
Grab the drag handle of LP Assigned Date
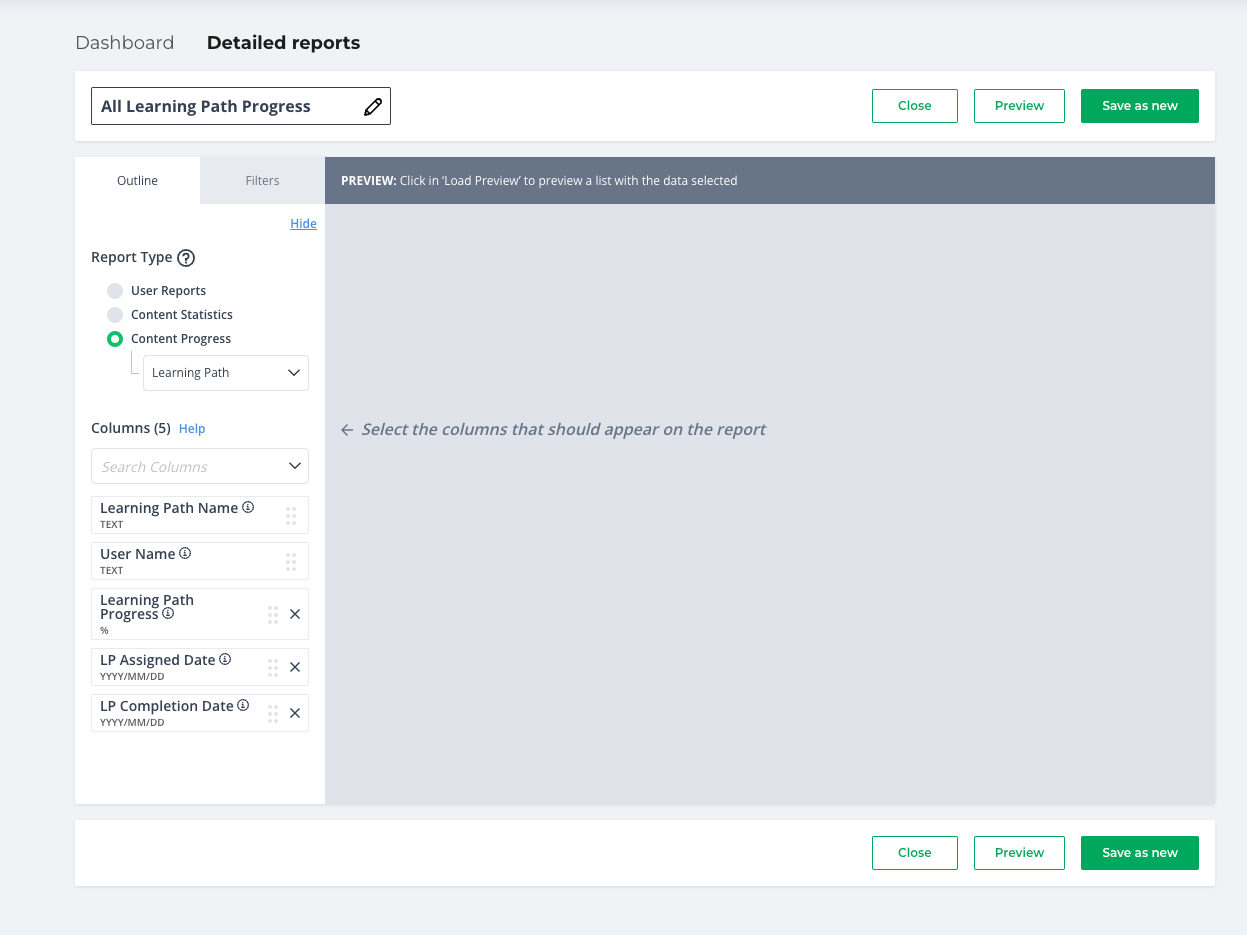point(273,667)
